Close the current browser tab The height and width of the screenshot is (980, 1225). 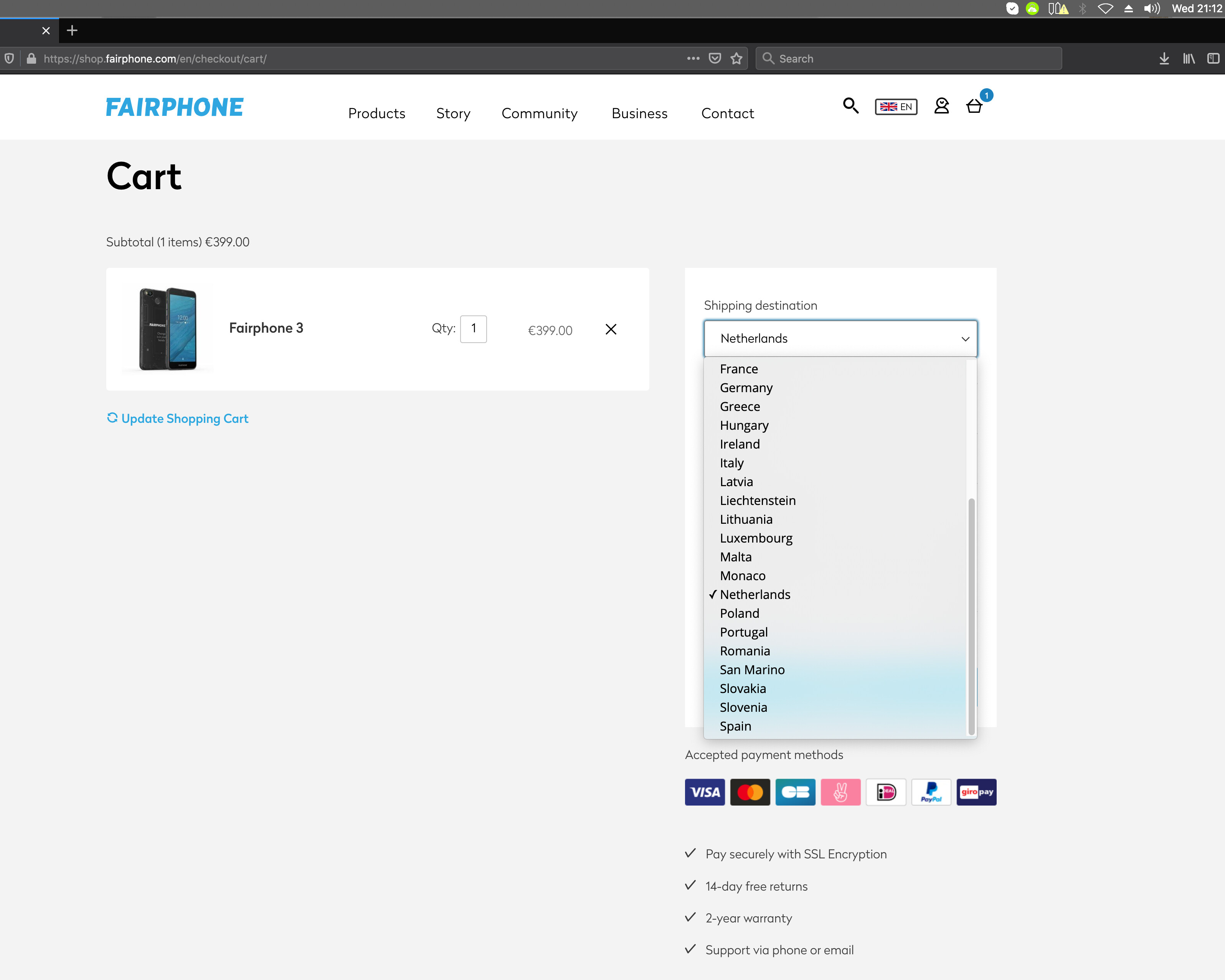coord(46,31)
